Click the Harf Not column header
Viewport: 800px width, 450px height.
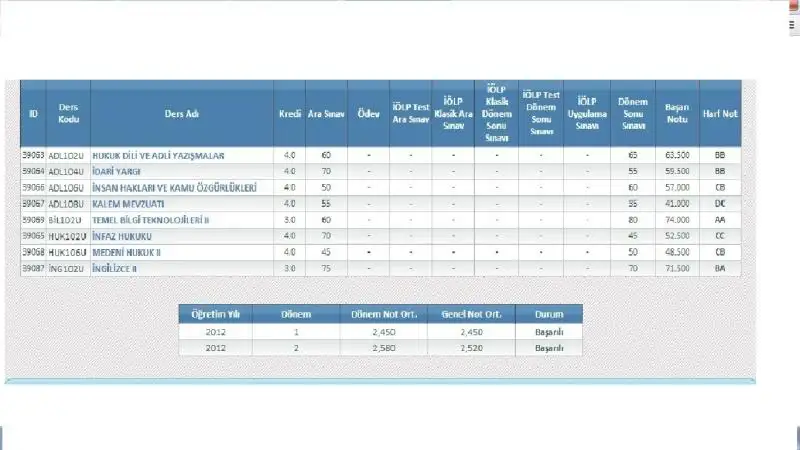tap(720, 114)
